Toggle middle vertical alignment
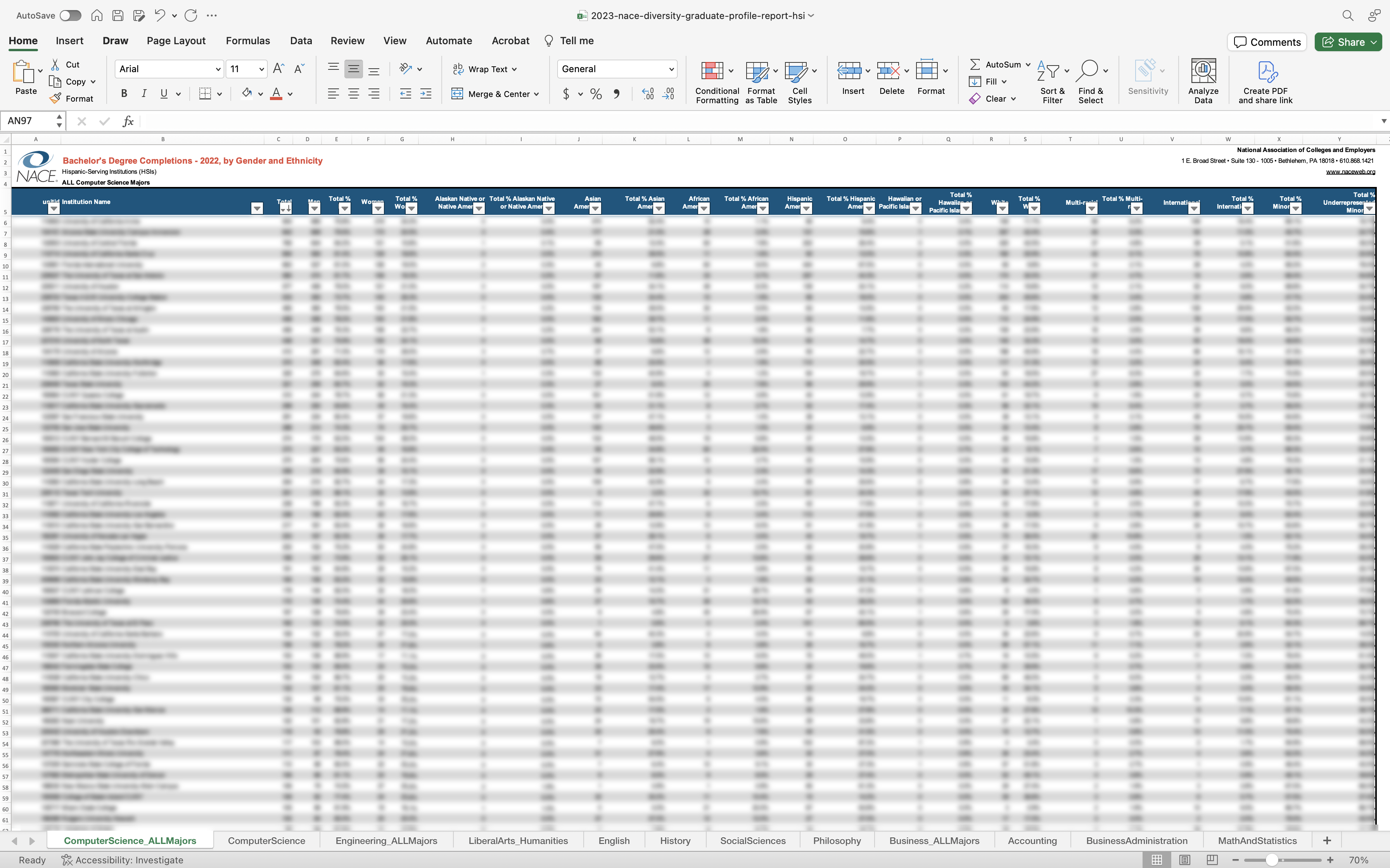1390x868 pixels. pyautogui.click(x=354, y=69)
